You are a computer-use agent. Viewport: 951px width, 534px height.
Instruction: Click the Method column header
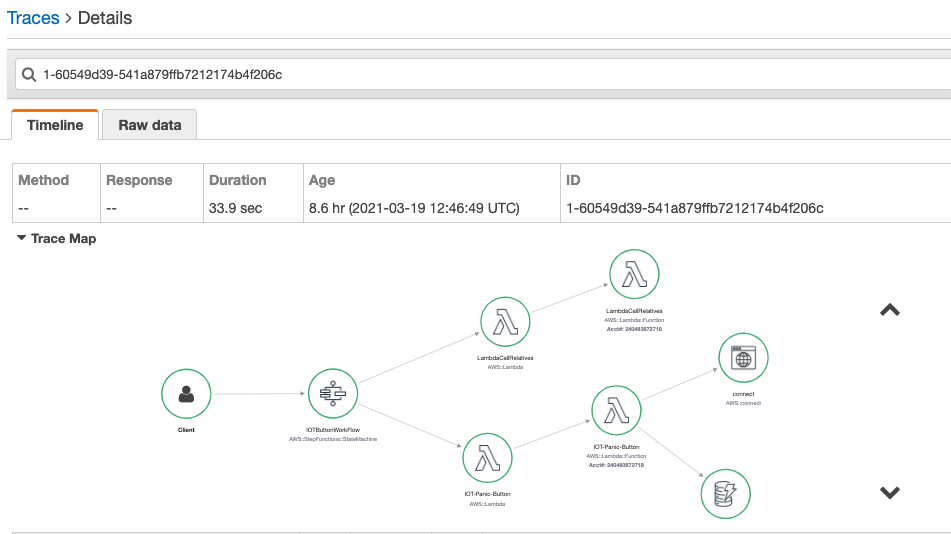point(44,180)
